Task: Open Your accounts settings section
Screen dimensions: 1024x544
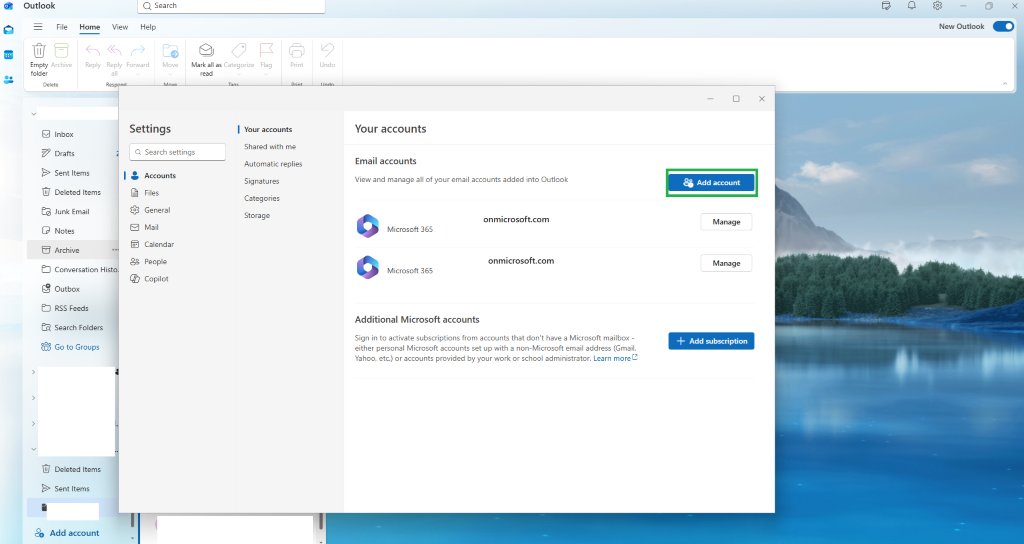Action: tap(268, 129)
